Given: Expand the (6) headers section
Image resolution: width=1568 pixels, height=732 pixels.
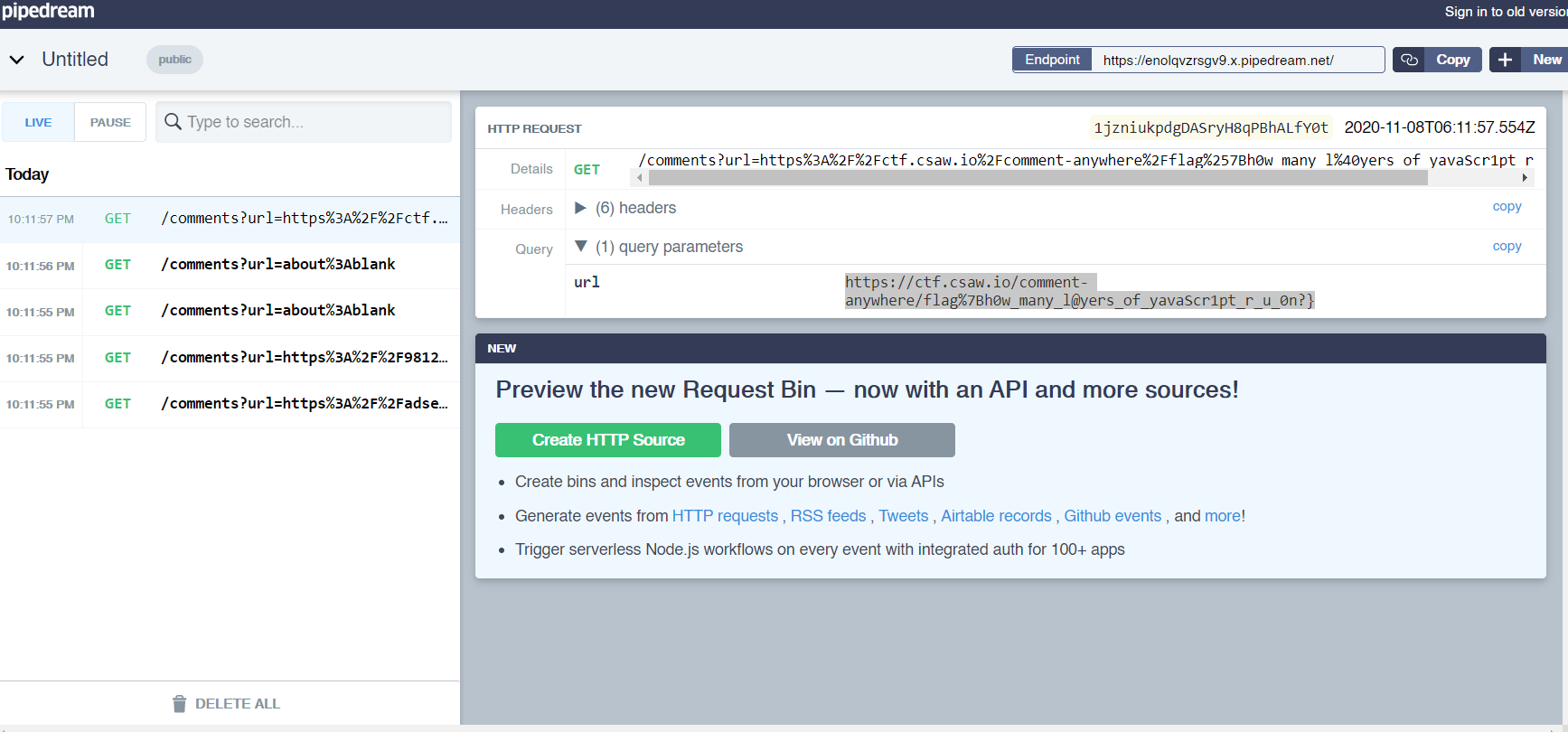Looking at the screenshot, I should [x=581, y=208].
